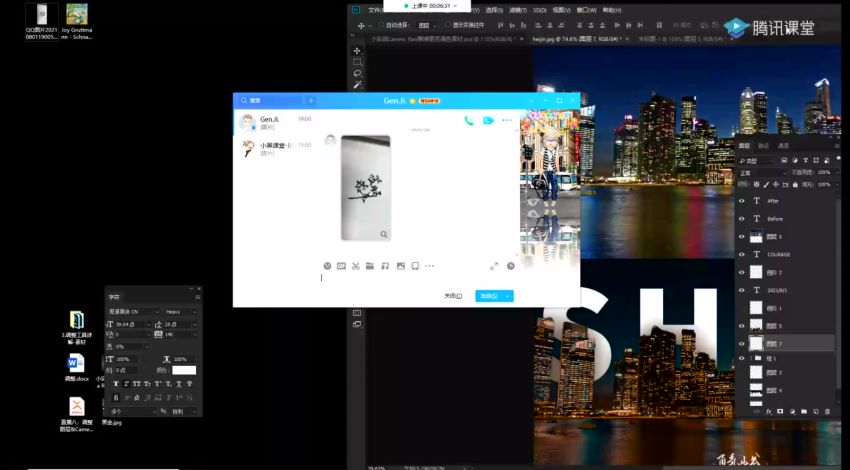Add a layer mask in Layers panel
The image size is (850, 470).
[780, 412]
